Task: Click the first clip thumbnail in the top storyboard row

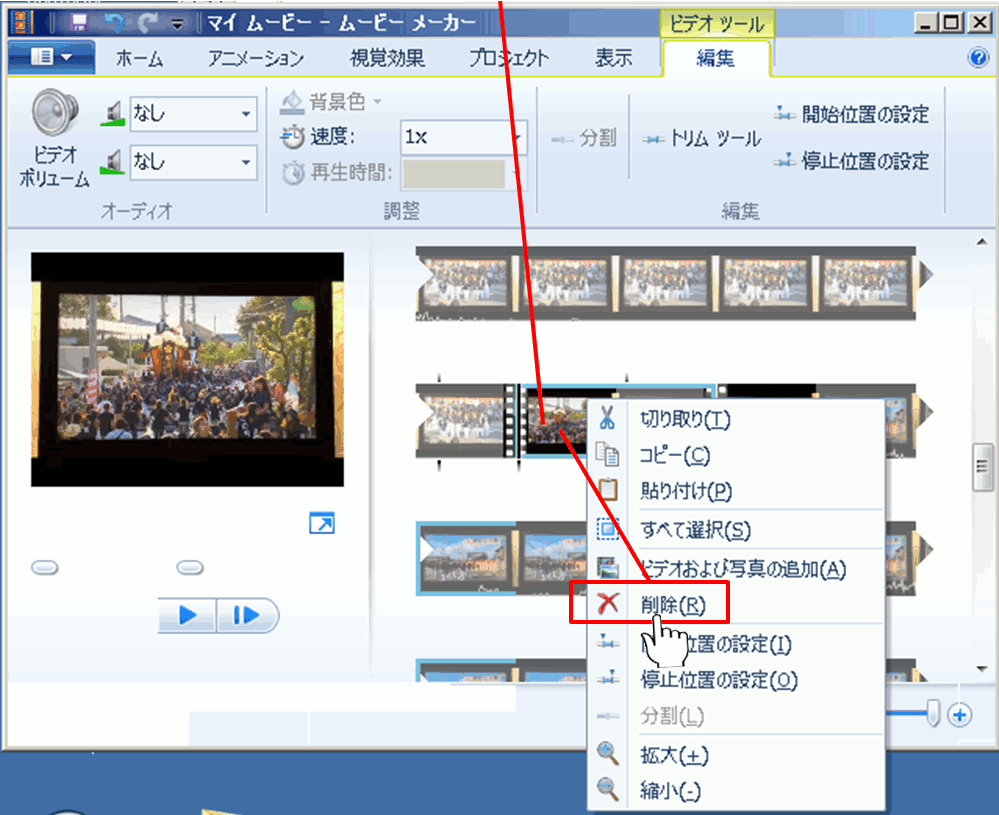Action: point(464,283)
